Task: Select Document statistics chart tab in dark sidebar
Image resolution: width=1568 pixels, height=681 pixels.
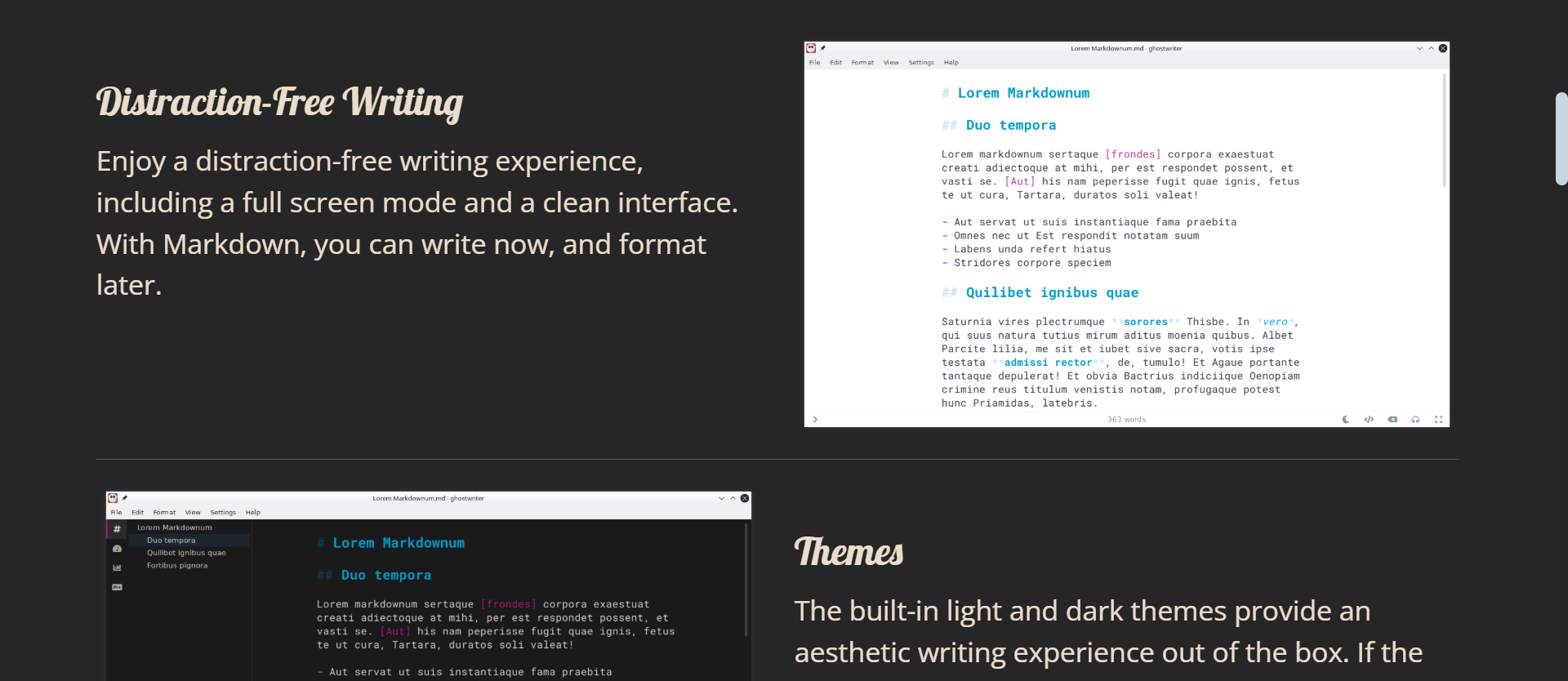Action: pos(117,567)
